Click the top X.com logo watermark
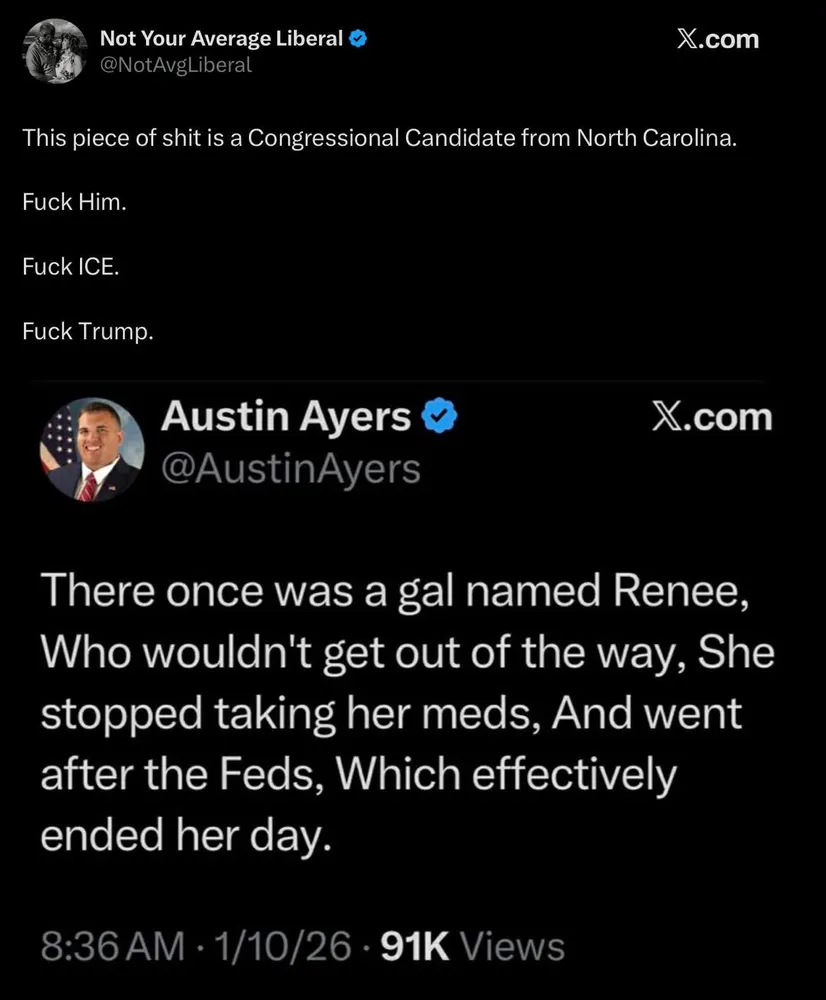This screenshot has height=1000, width=826. pyautogui.click(x=718, y=40)
